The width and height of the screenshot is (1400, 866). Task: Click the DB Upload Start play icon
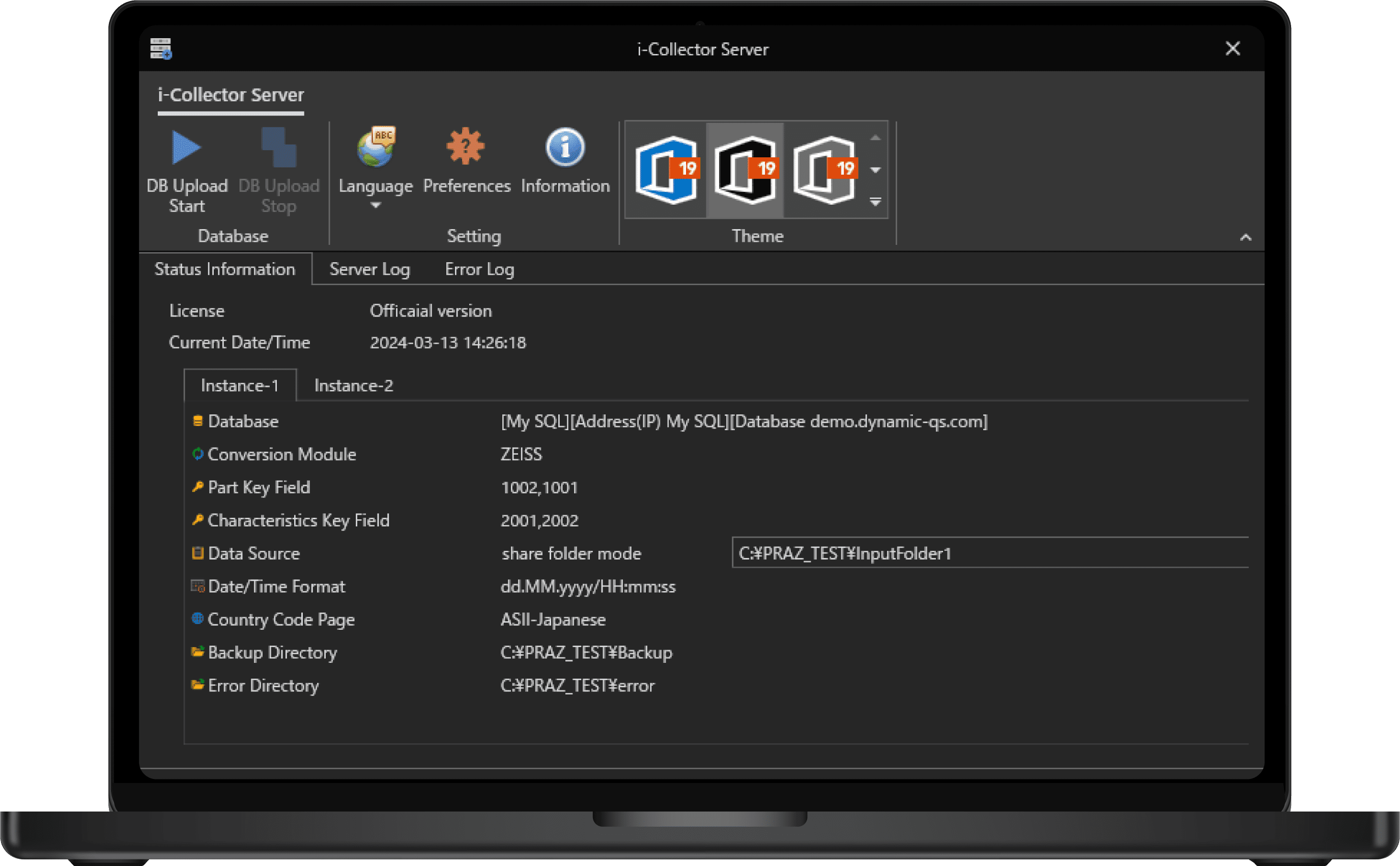point(187,148)
